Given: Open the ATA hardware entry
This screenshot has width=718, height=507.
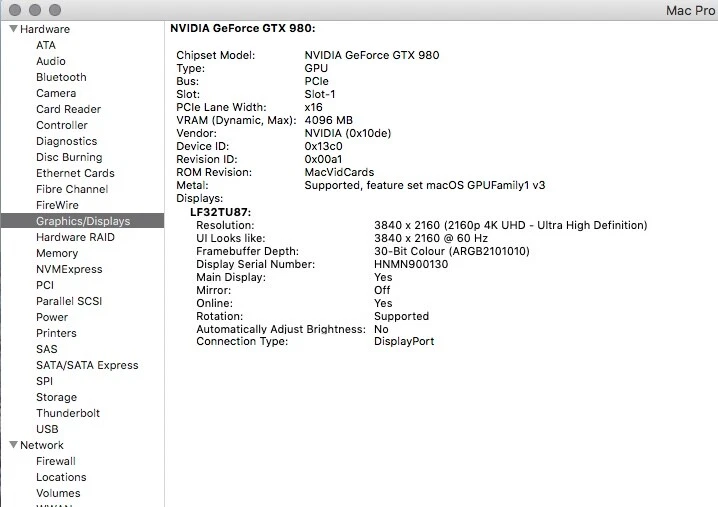Looking at the screenshot, I should pyautogui.click(x=46, y=45).
